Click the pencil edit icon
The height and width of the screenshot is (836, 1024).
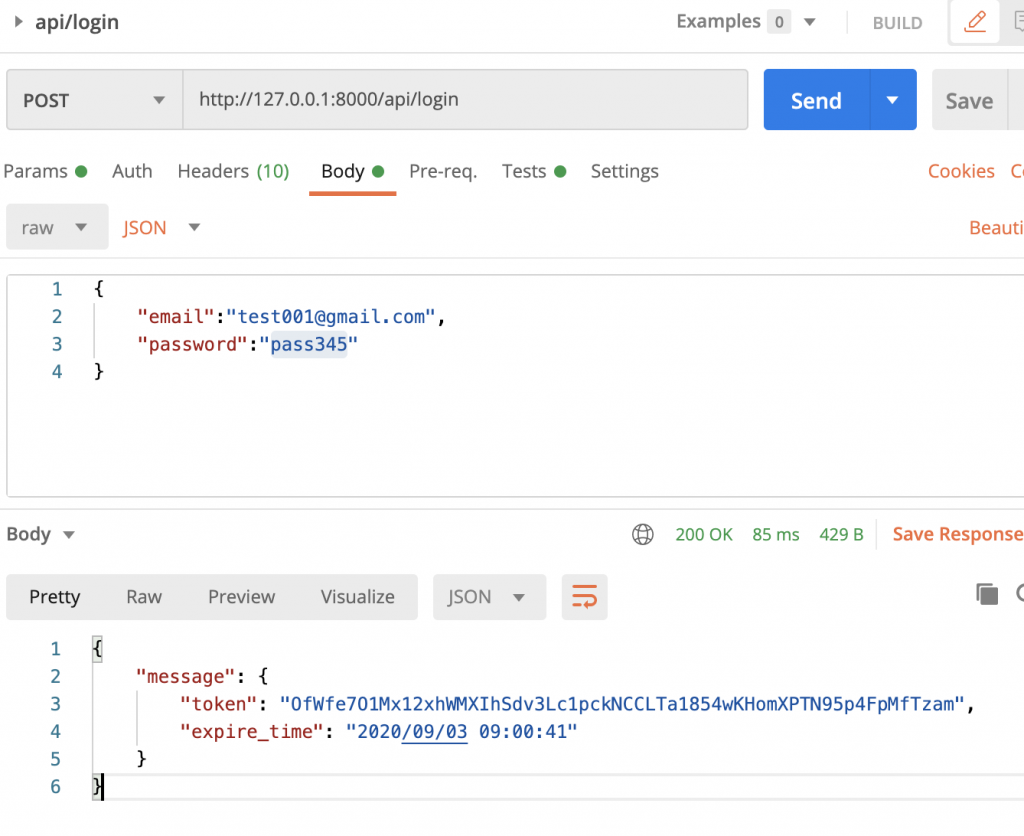974,22
